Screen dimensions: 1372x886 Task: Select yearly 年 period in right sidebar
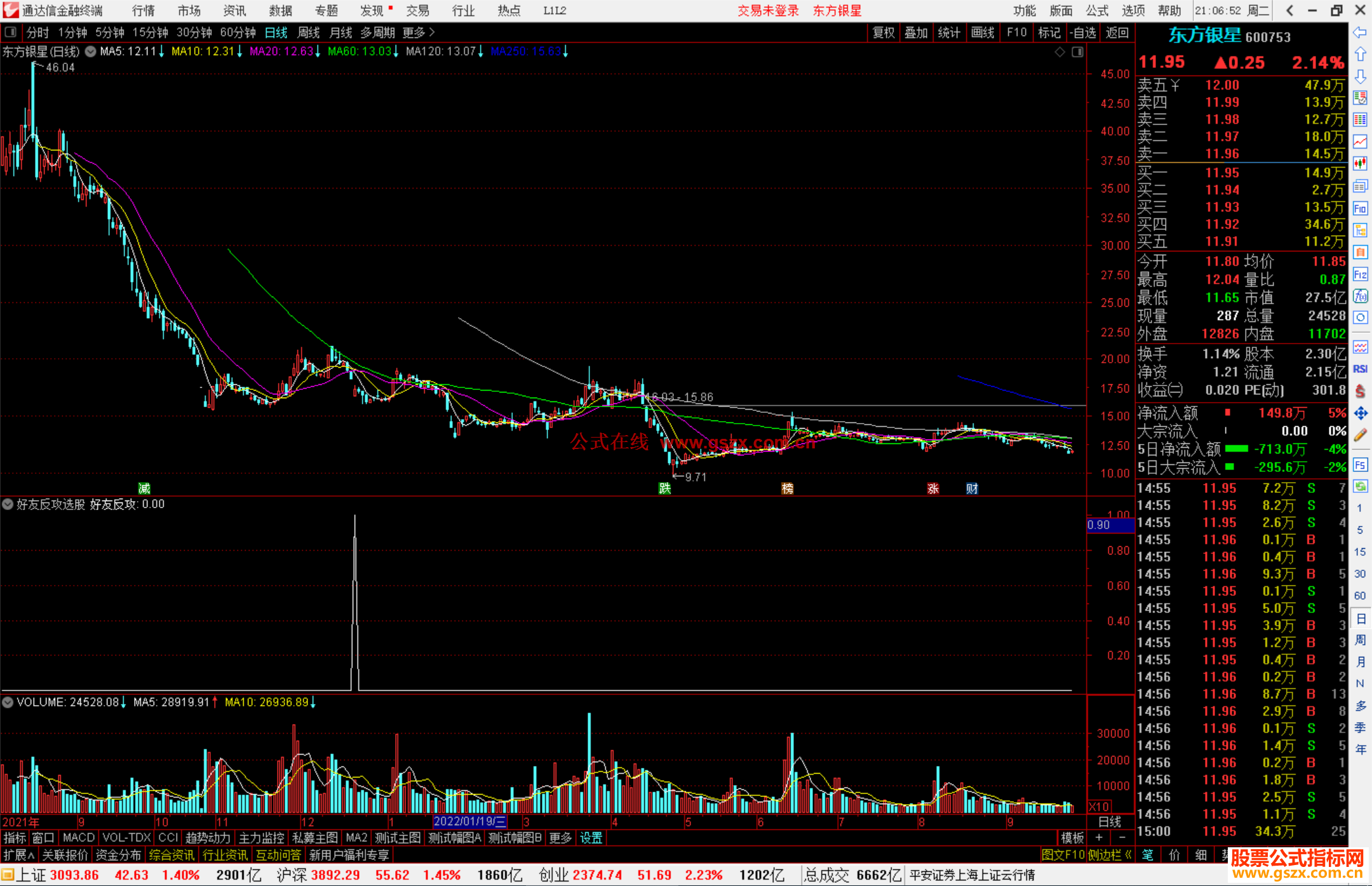pos(1360,749)
